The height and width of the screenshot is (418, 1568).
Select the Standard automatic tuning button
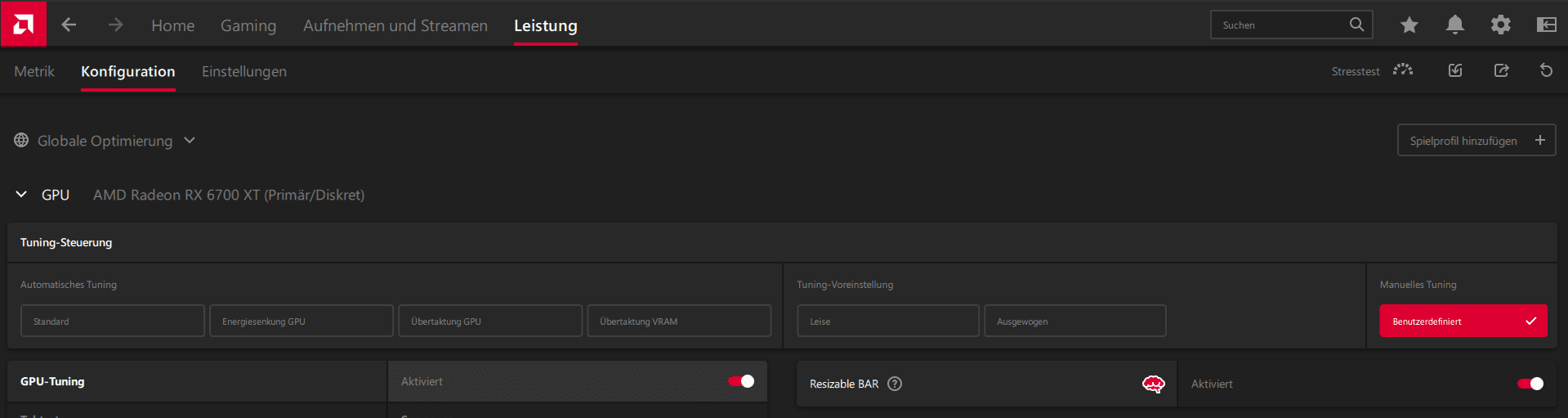coord(113,321)
